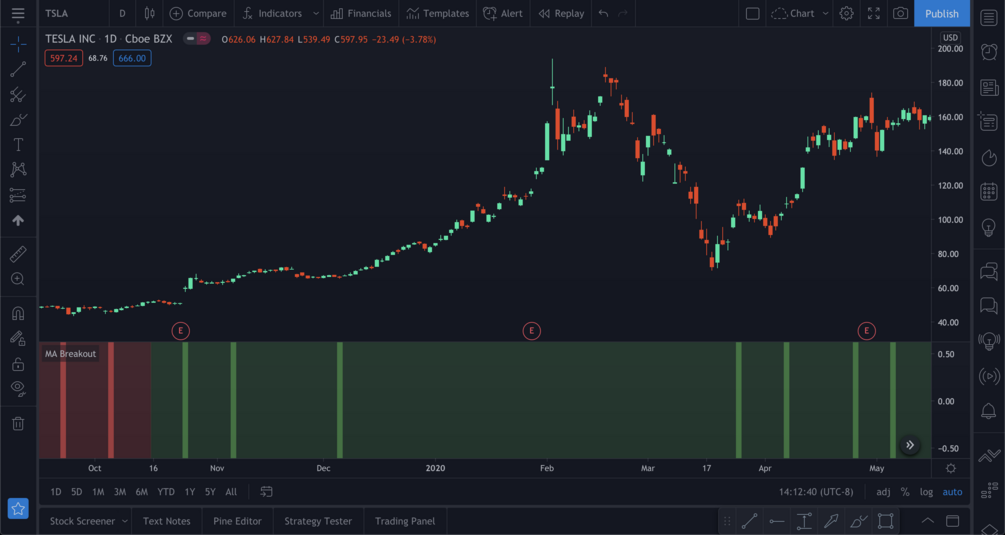The image size is (1005, 535).
Task: Select the trend line drawing tool
Action: click(18, 69)
